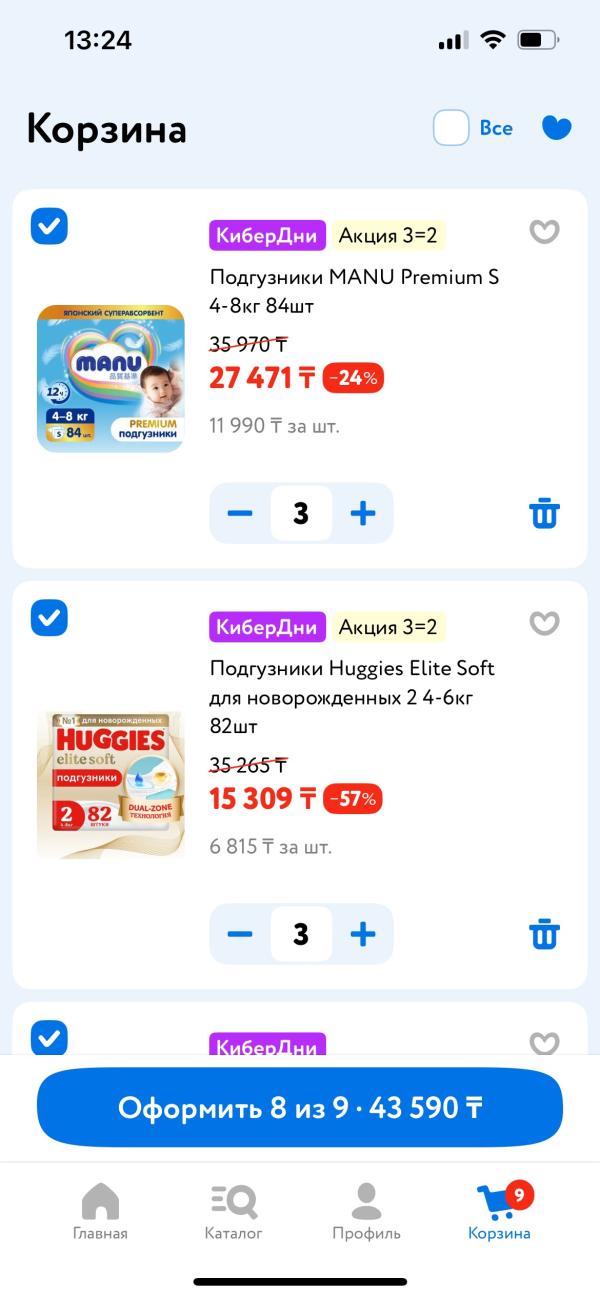The width and height of the screenshot is (600, 1297).
Task: Uncheck the third cart item checkbox
Action: (49, 1037)
